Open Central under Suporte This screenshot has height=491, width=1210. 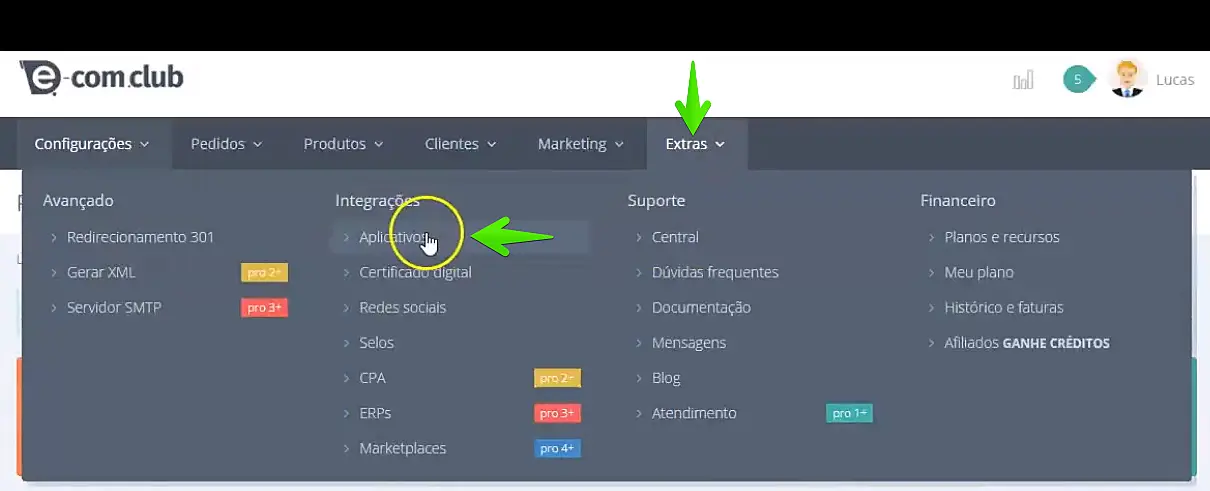[675, 237]
